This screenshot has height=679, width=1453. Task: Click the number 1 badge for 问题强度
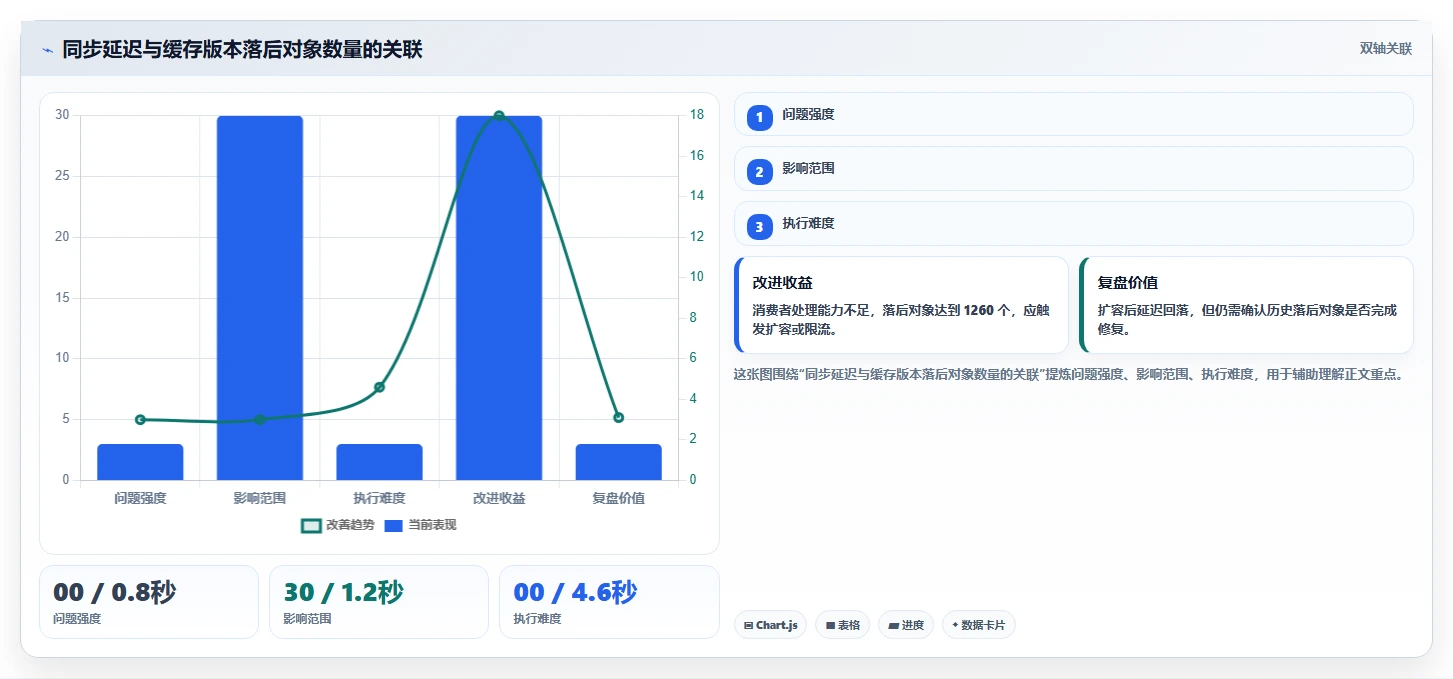pos(759,117)
